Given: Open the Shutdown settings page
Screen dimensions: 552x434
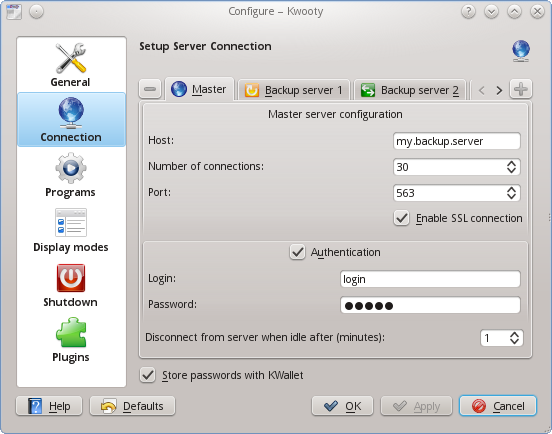Looking at the screenshot, I should coord(71,285).
